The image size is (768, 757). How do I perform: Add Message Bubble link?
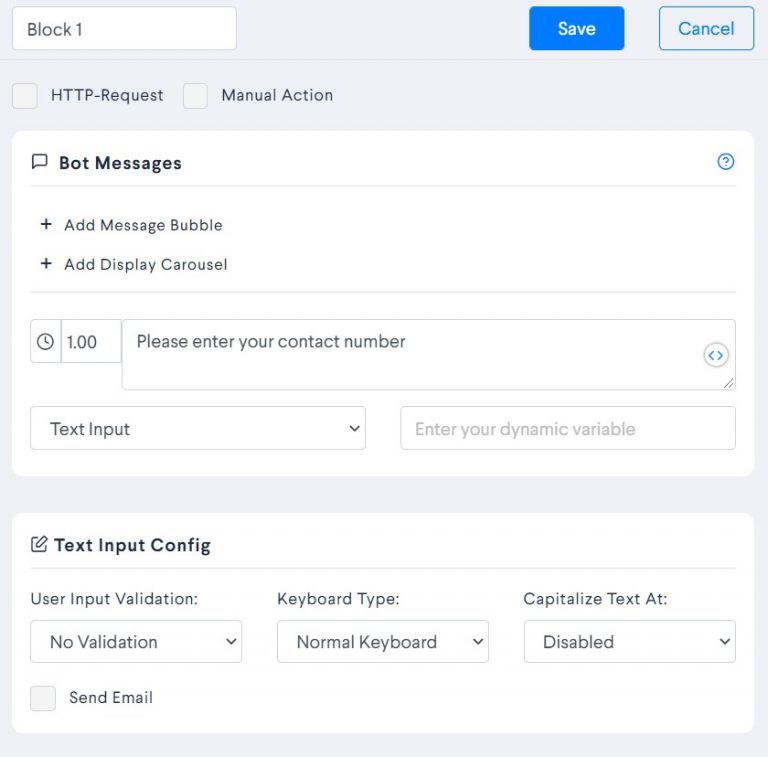(144, 225)
